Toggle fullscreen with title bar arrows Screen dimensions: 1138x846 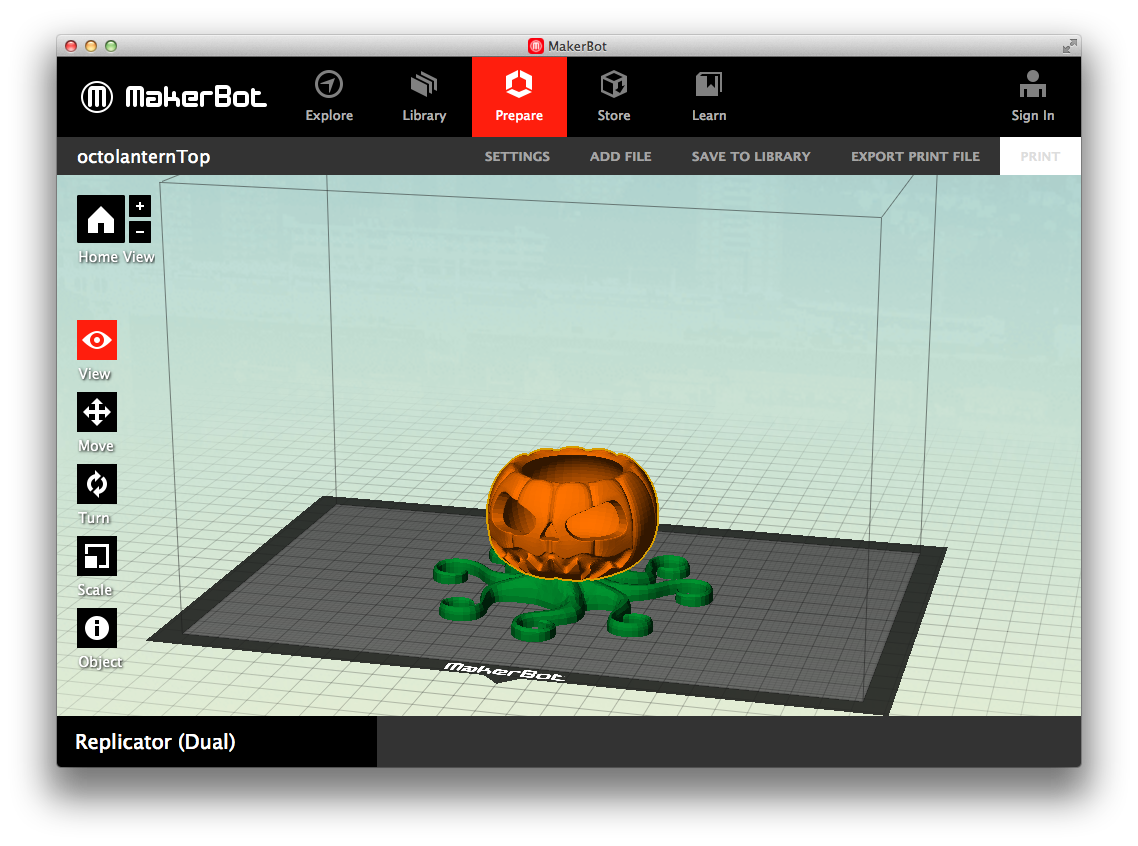pyautogui.click(x=1068, y=46)
